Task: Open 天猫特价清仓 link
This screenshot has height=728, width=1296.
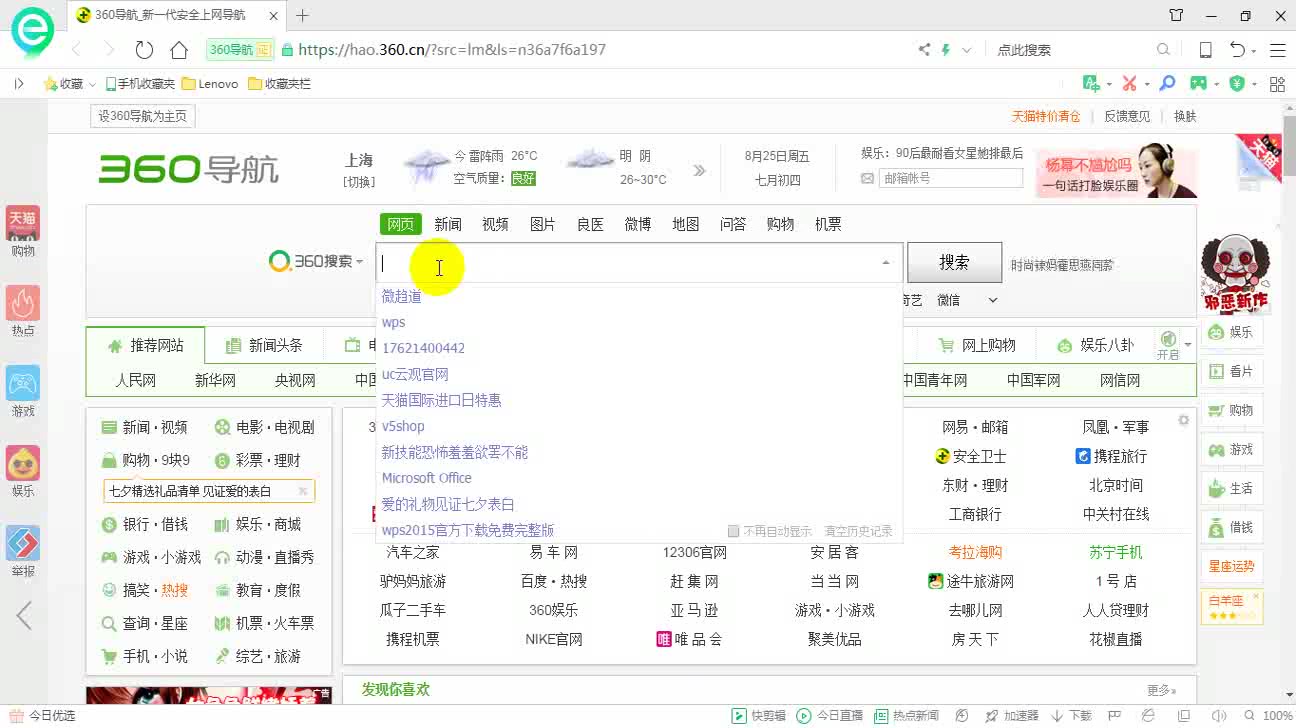Action: tap(1046, 116)
